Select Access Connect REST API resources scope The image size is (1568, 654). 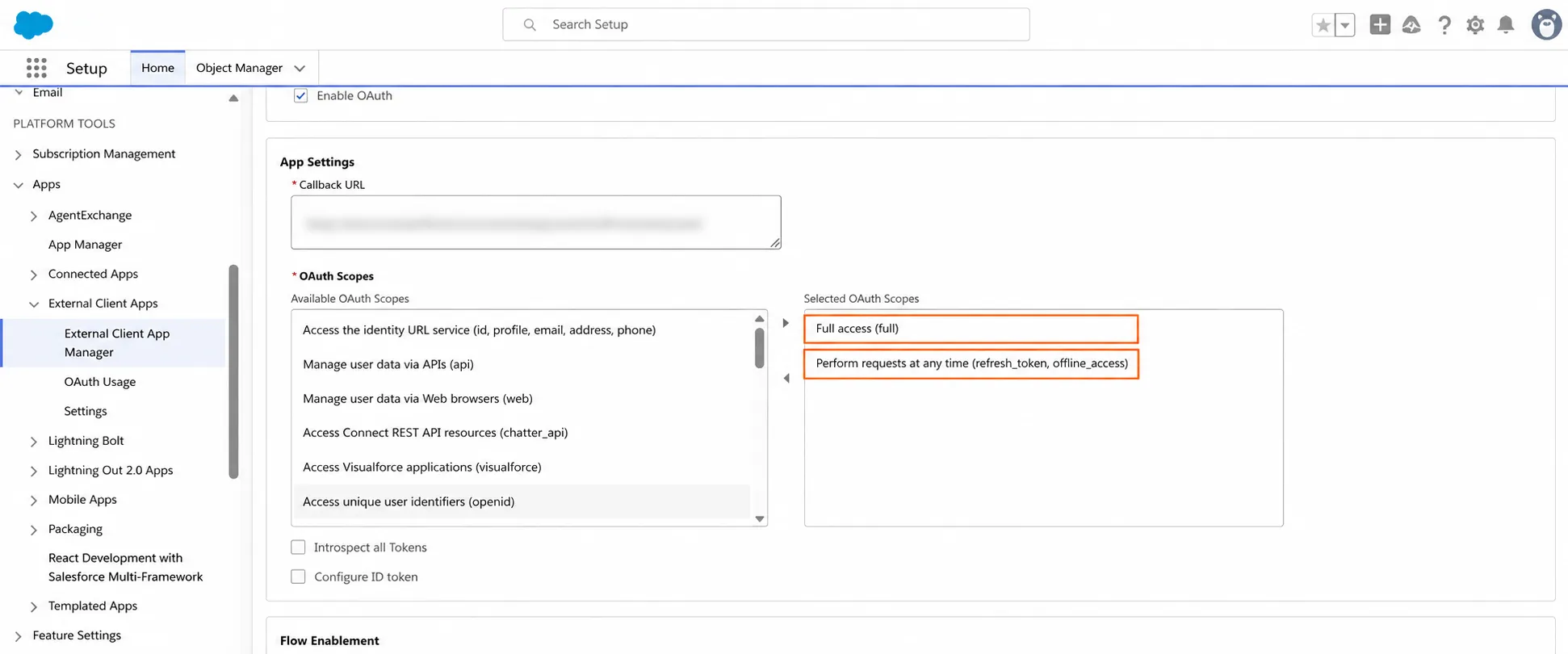pyautogui.click(x=522, y=433)
